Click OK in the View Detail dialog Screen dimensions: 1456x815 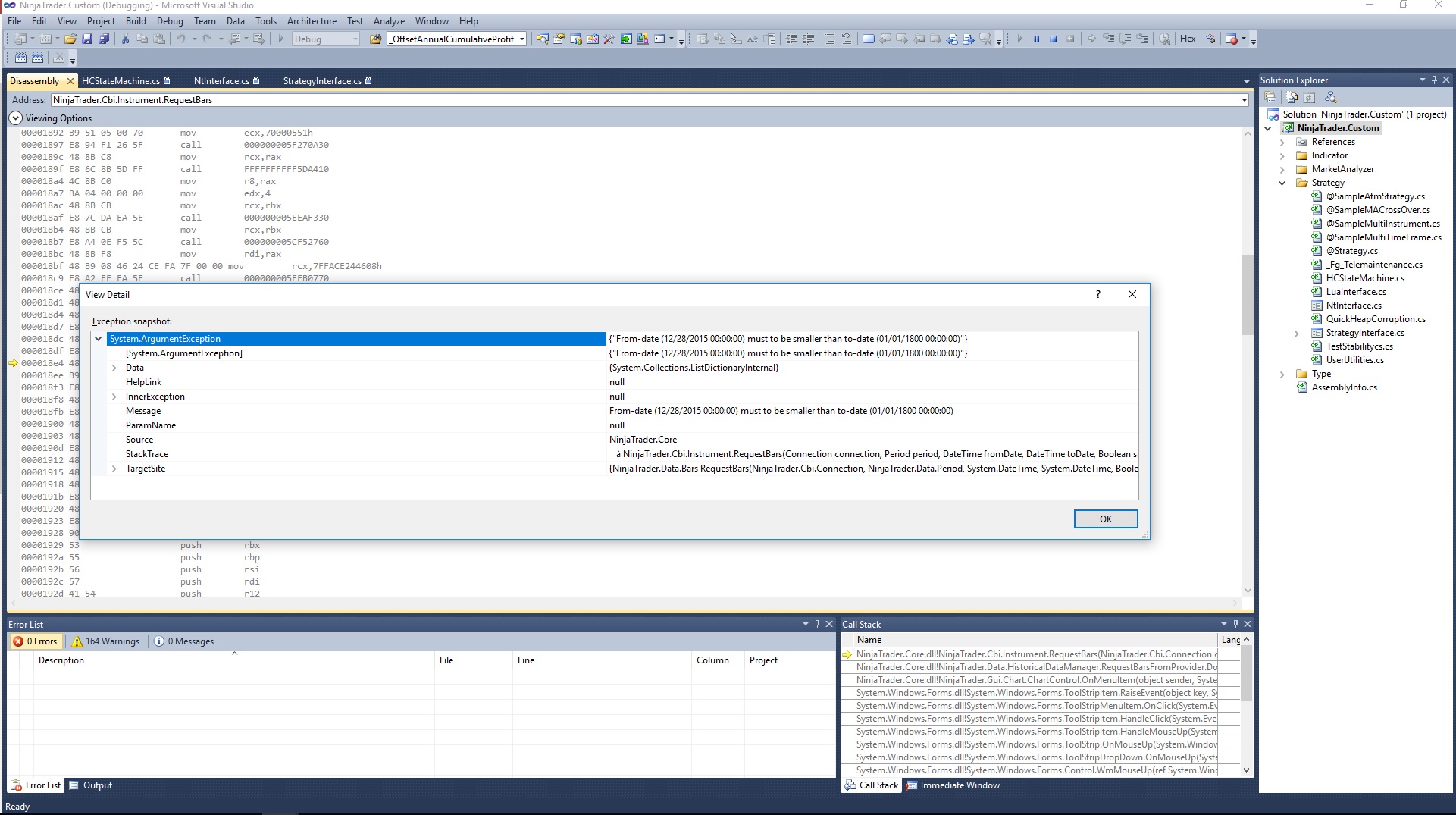click(x=1106, y=519)
